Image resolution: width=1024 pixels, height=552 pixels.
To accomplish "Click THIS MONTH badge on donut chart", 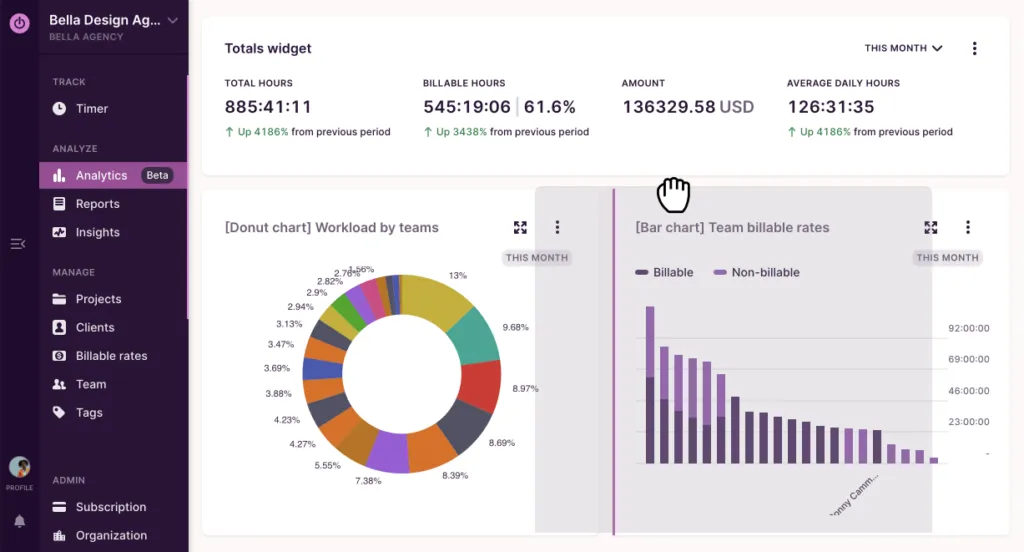I will click(x=536, y=258).
